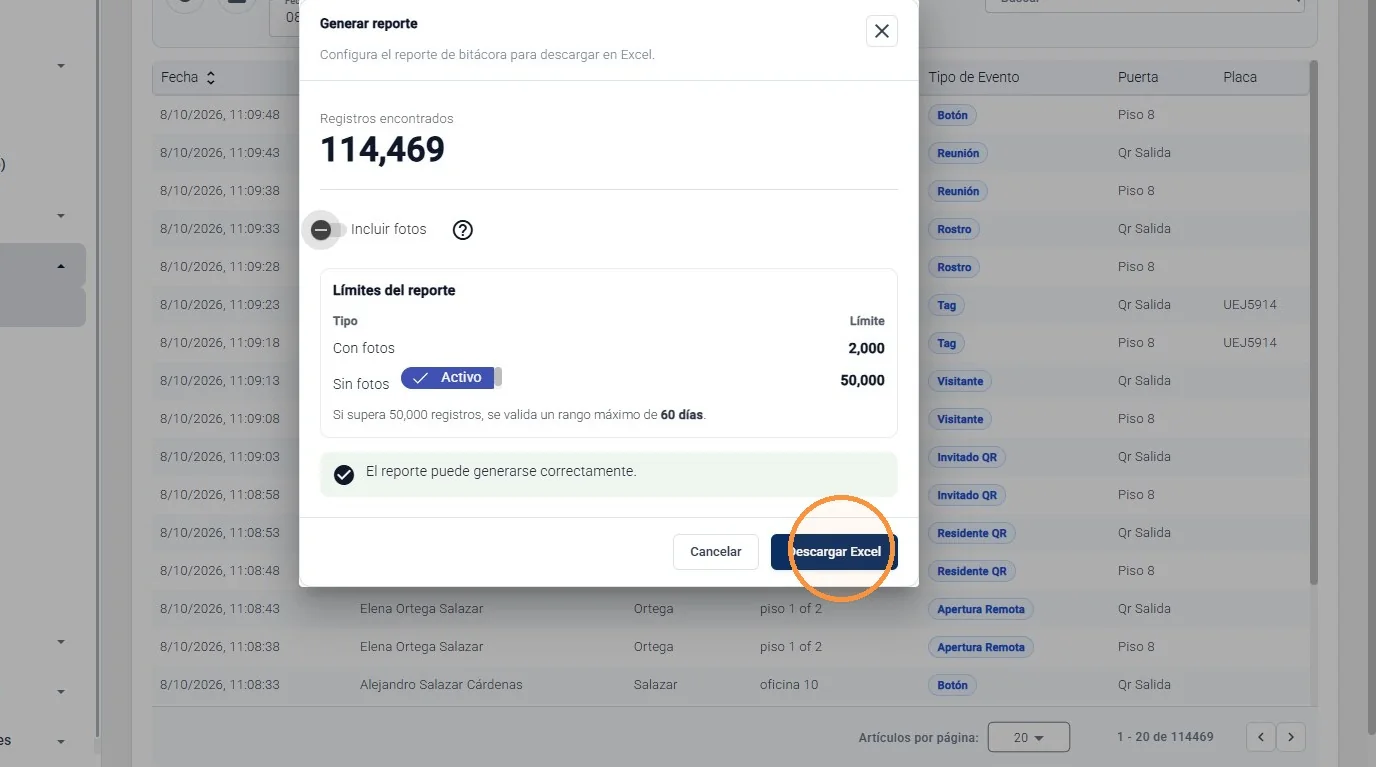Image resolution: width=1376 pixels, height=767 pixels.
Task: Click the Cancelar button
Action: (716, 552)
